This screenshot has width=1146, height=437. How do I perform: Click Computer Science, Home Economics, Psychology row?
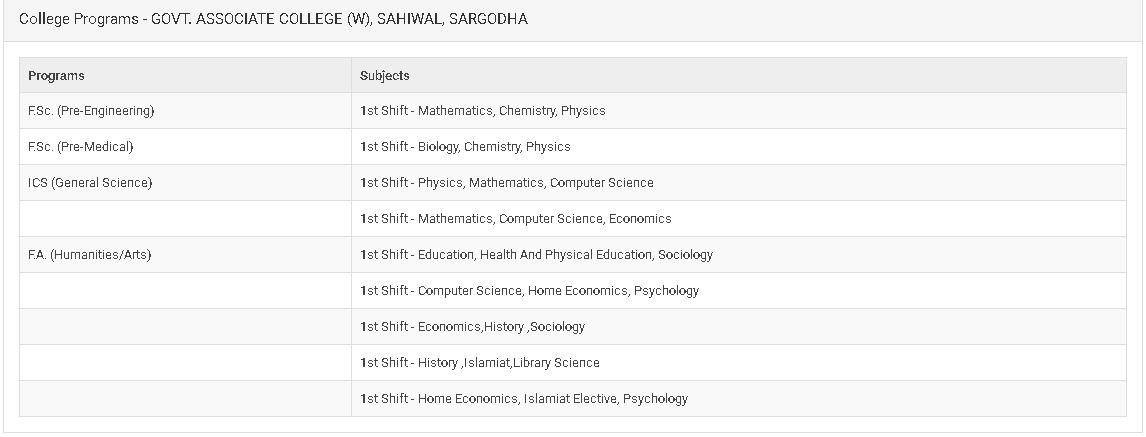pyautogui.click(x=530, y=291)
